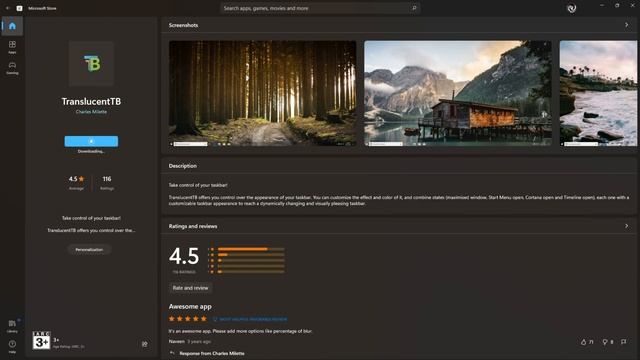
Task: Click the Awesome app review title
Action: [x=190, y=307]
